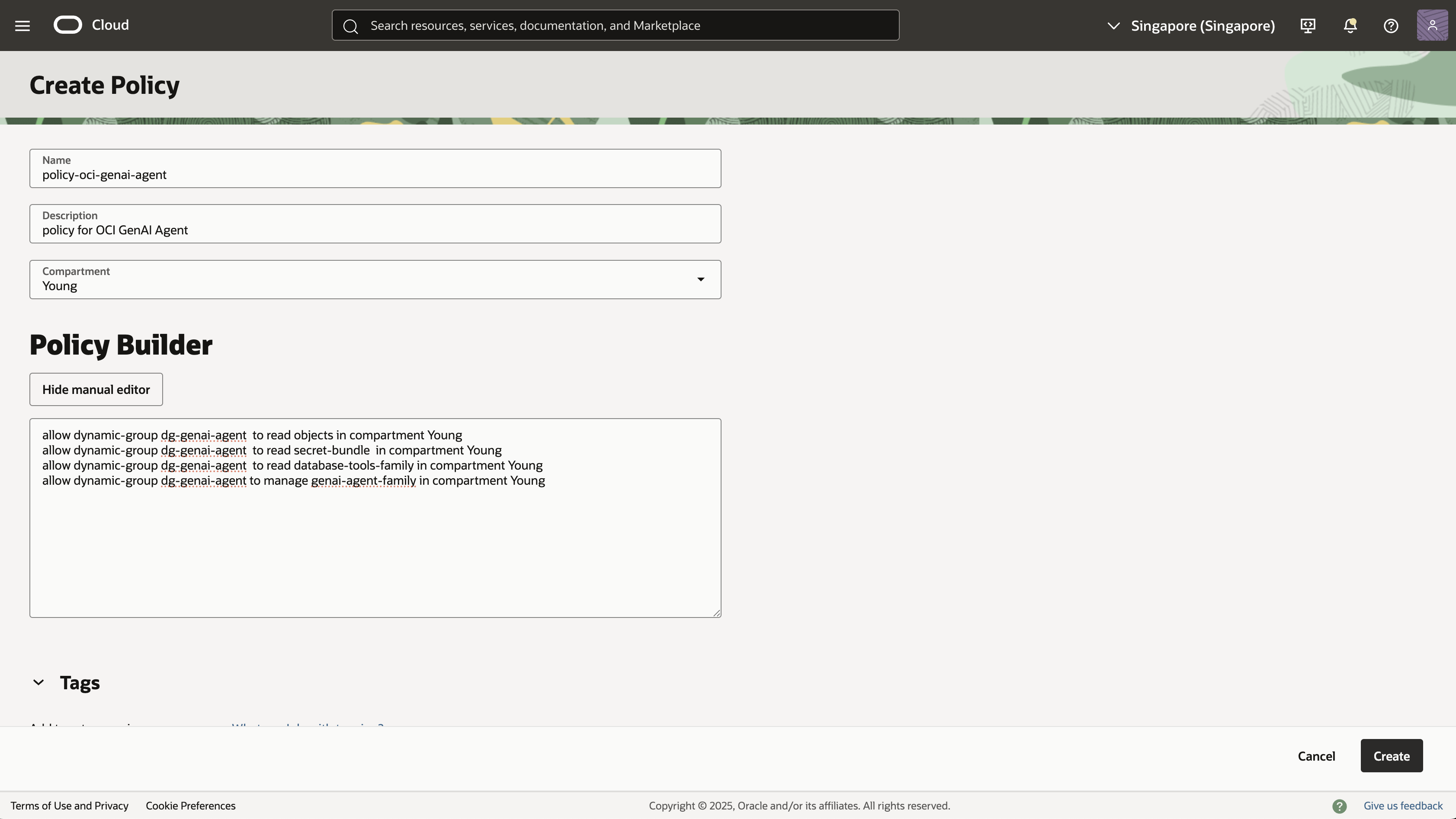This screenshot has width=1456, height=819.
Task: Click the Description input field
Action: pyautogui.click(x=375, y=230)
